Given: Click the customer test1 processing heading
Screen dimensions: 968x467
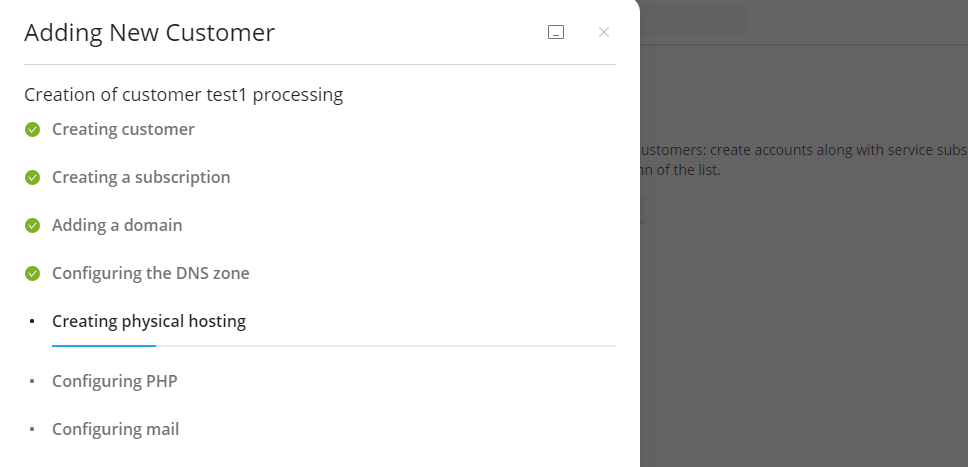Looking at the screenshot, I should pyautogui.click(x=183, y=95).
